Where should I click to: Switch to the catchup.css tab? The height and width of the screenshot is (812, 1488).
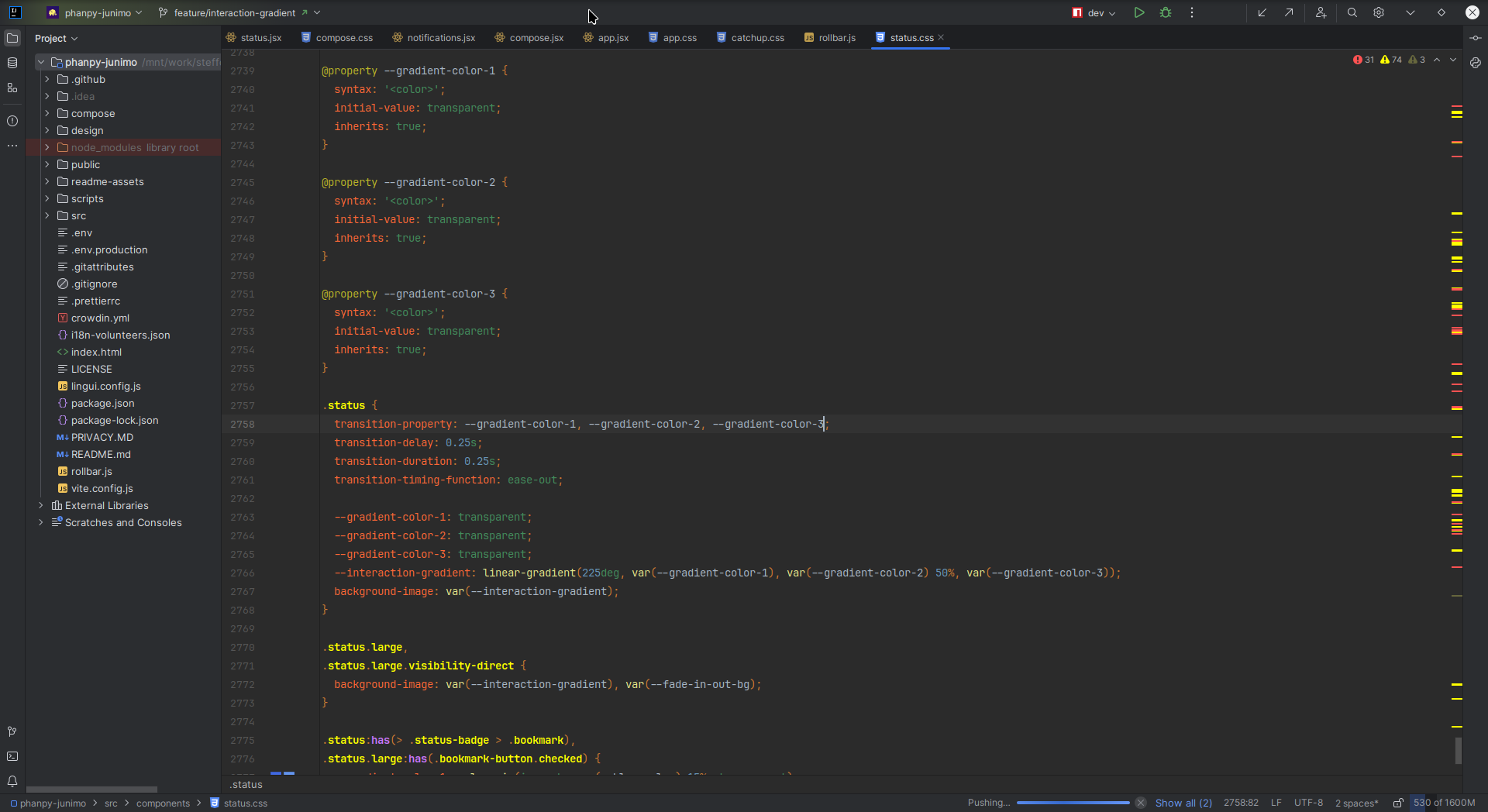(750, 37)
